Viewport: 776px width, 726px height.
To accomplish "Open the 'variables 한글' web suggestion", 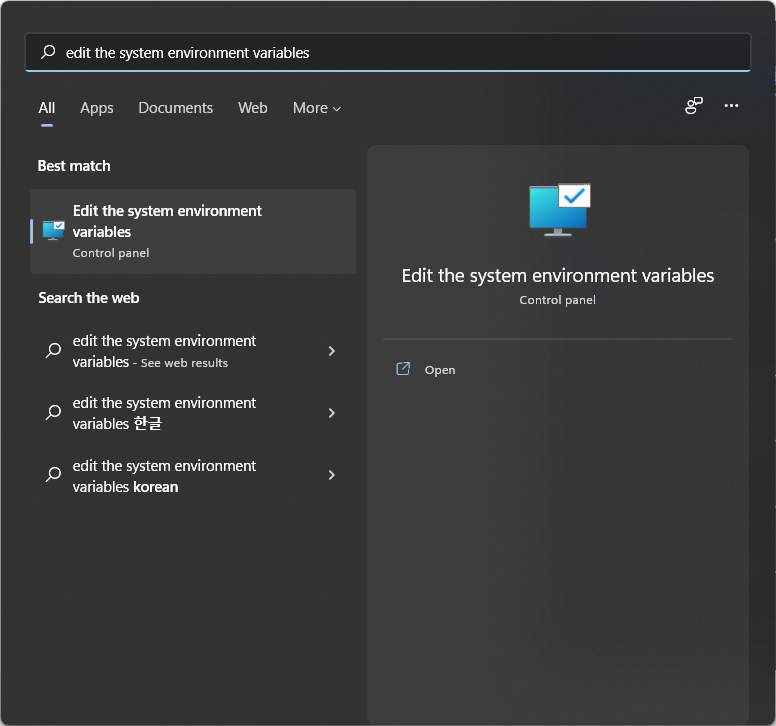I will pyautogui.click(x=193, y=413).
